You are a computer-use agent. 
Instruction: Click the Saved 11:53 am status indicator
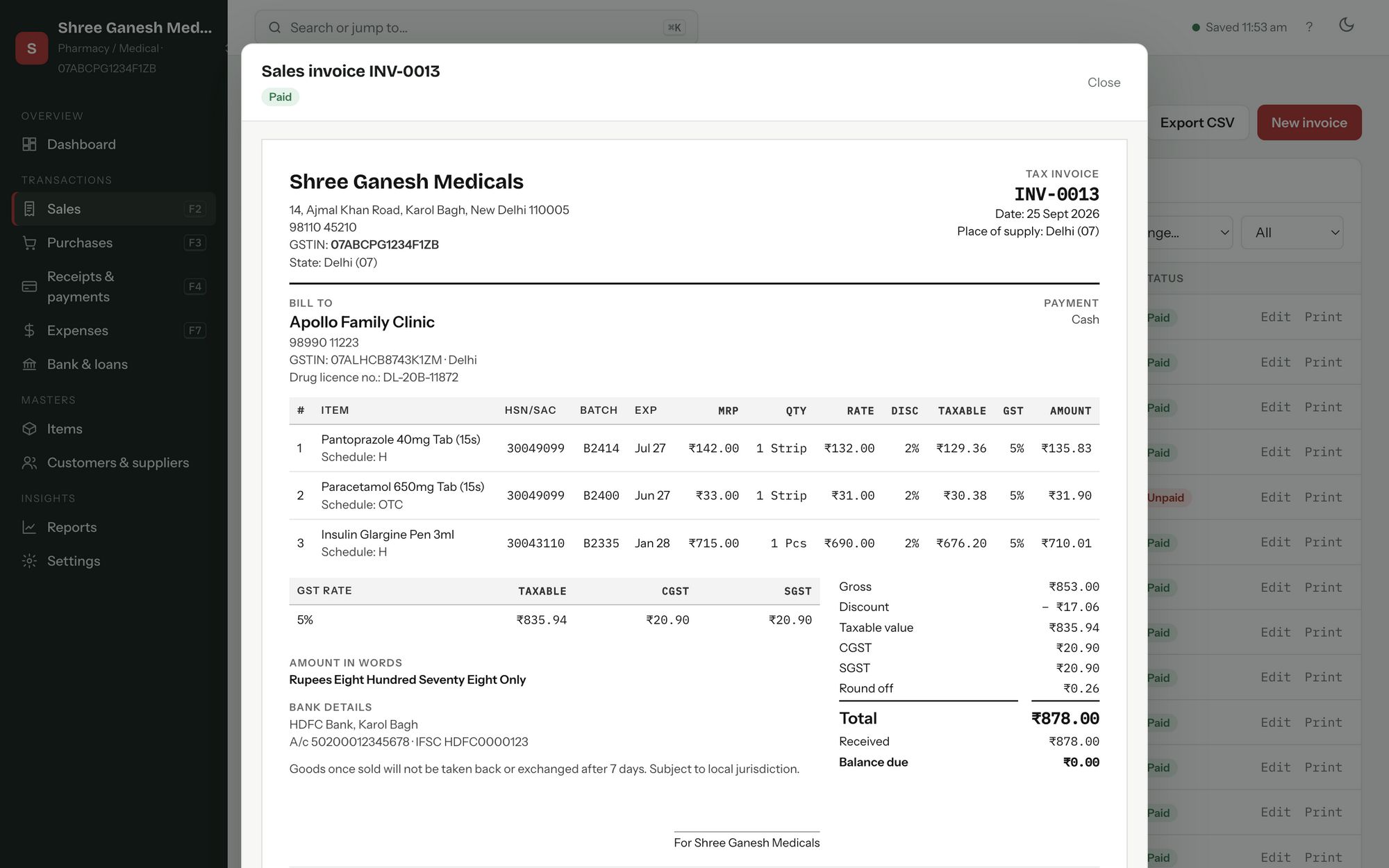1239,27
